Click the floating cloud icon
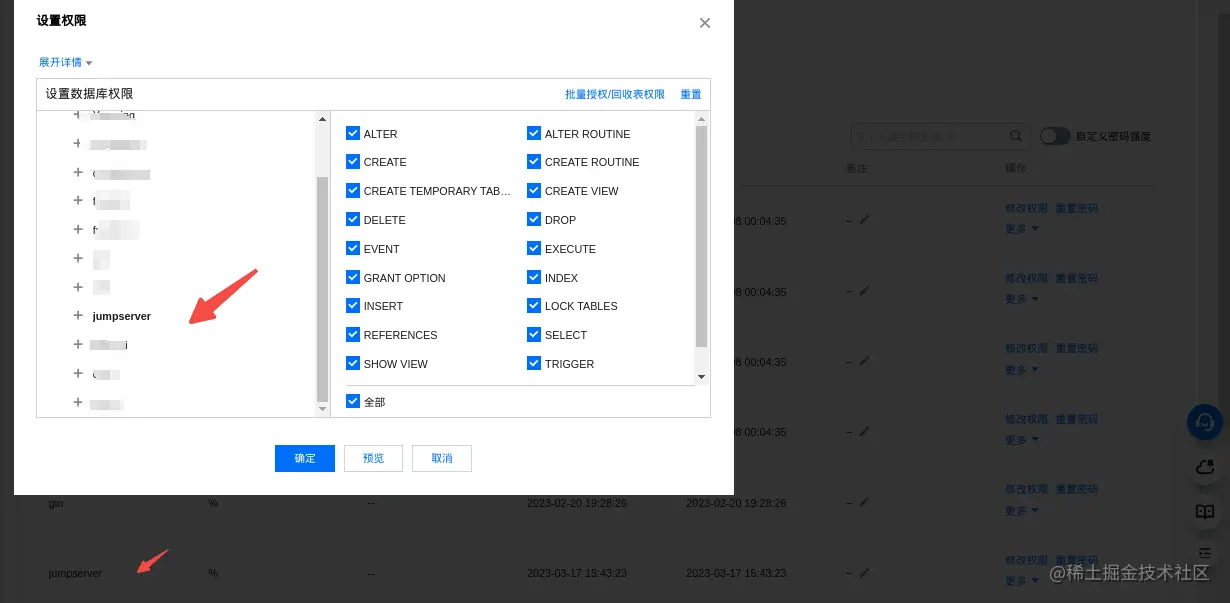The image size is (1230, 603). tap(1205, 467)
